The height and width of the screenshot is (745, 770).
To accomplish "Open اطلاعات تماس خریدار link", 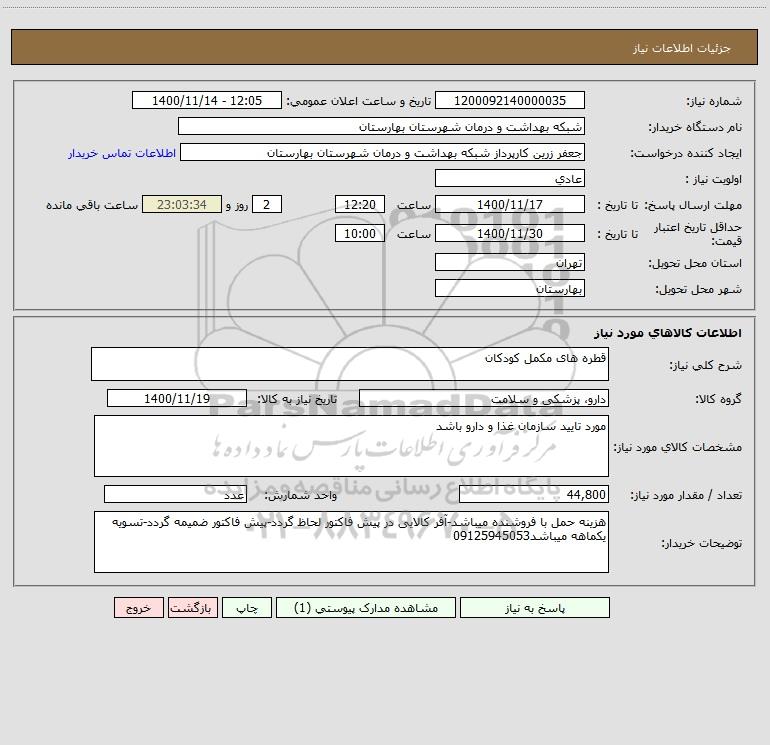I will coord(122,153).
